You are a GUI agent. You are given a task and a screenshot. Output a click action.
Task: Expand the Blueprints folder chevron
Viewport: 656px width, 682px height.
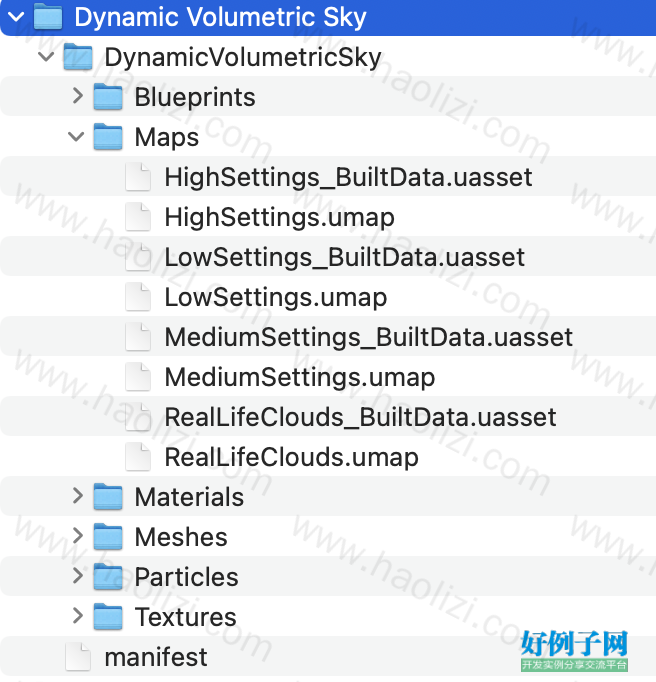tap(77, 96)
